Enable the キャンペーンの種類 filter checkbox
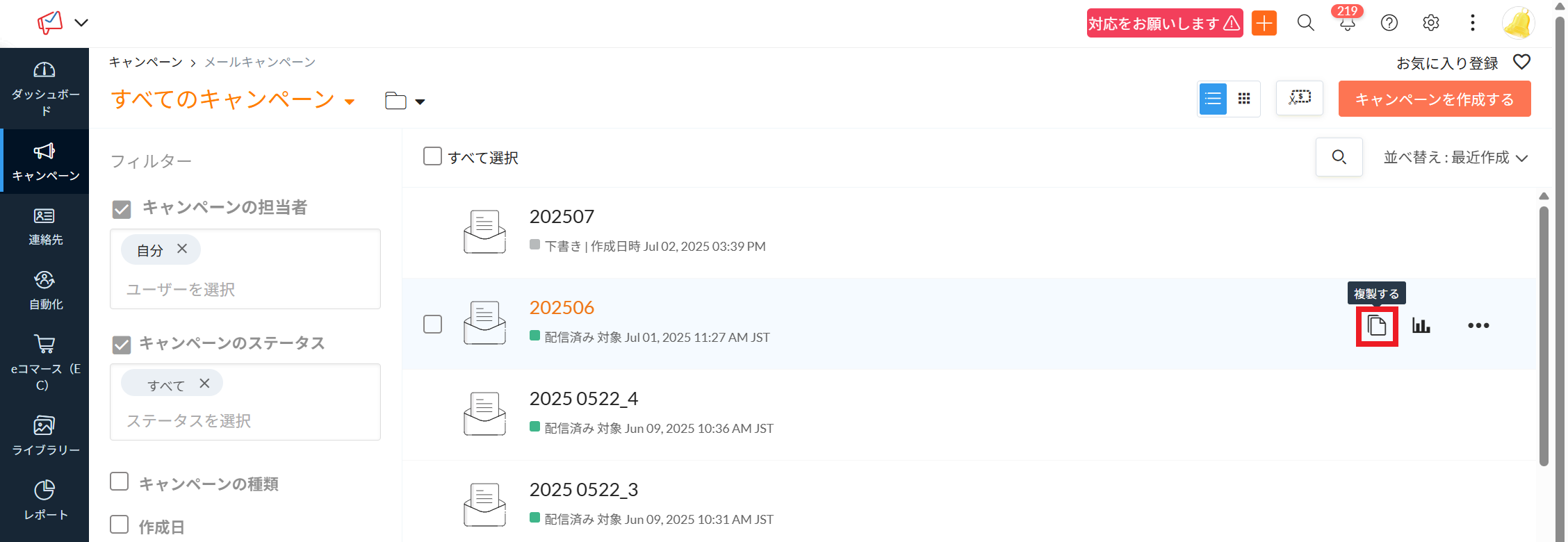 120,482
